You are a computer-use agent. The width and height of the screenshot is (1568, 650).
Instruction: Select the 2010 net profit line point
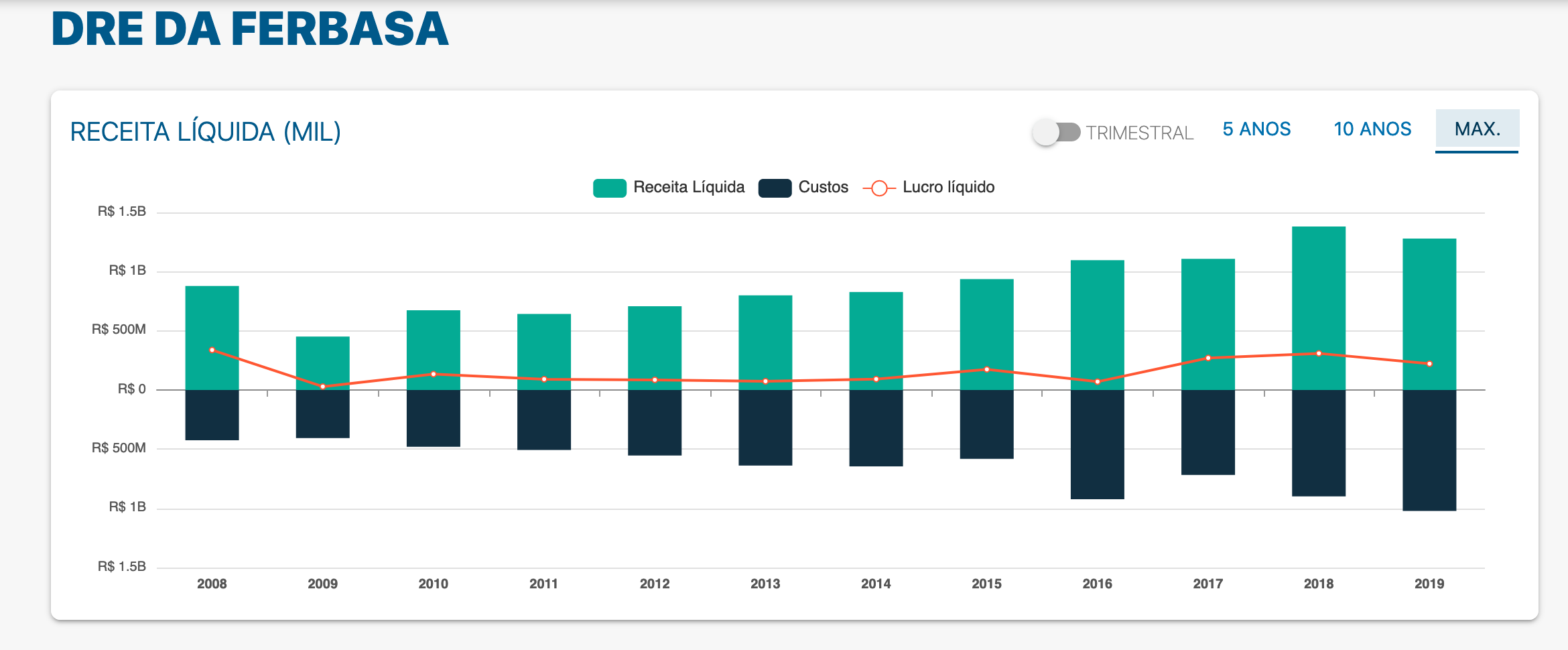point(434,374)
